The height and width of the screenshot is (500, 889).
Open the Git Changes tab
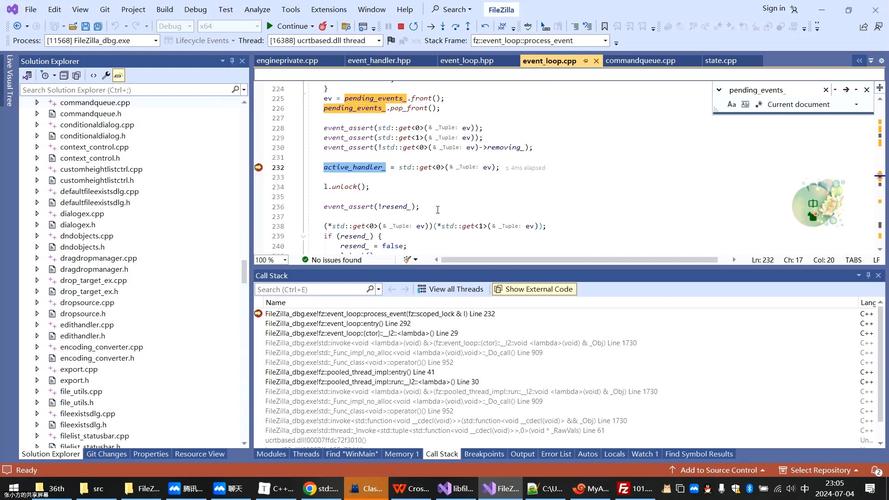click(x=106, y=454)
